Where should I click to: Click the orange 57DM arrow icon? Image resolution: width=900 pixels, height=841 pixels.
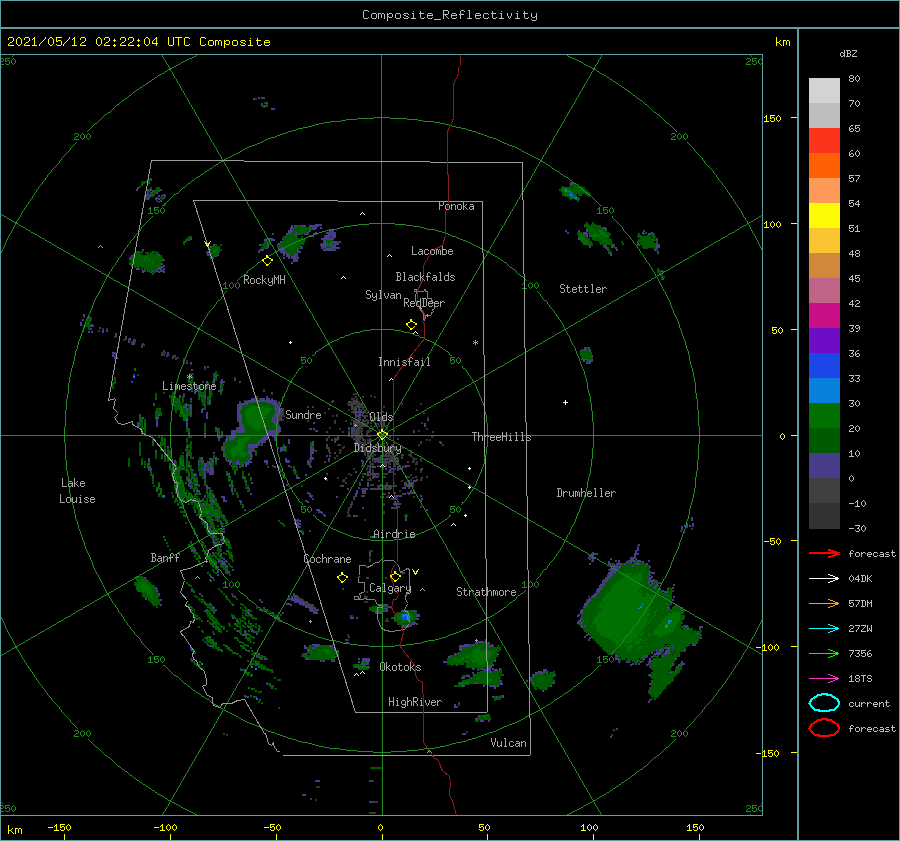point(824,603)
